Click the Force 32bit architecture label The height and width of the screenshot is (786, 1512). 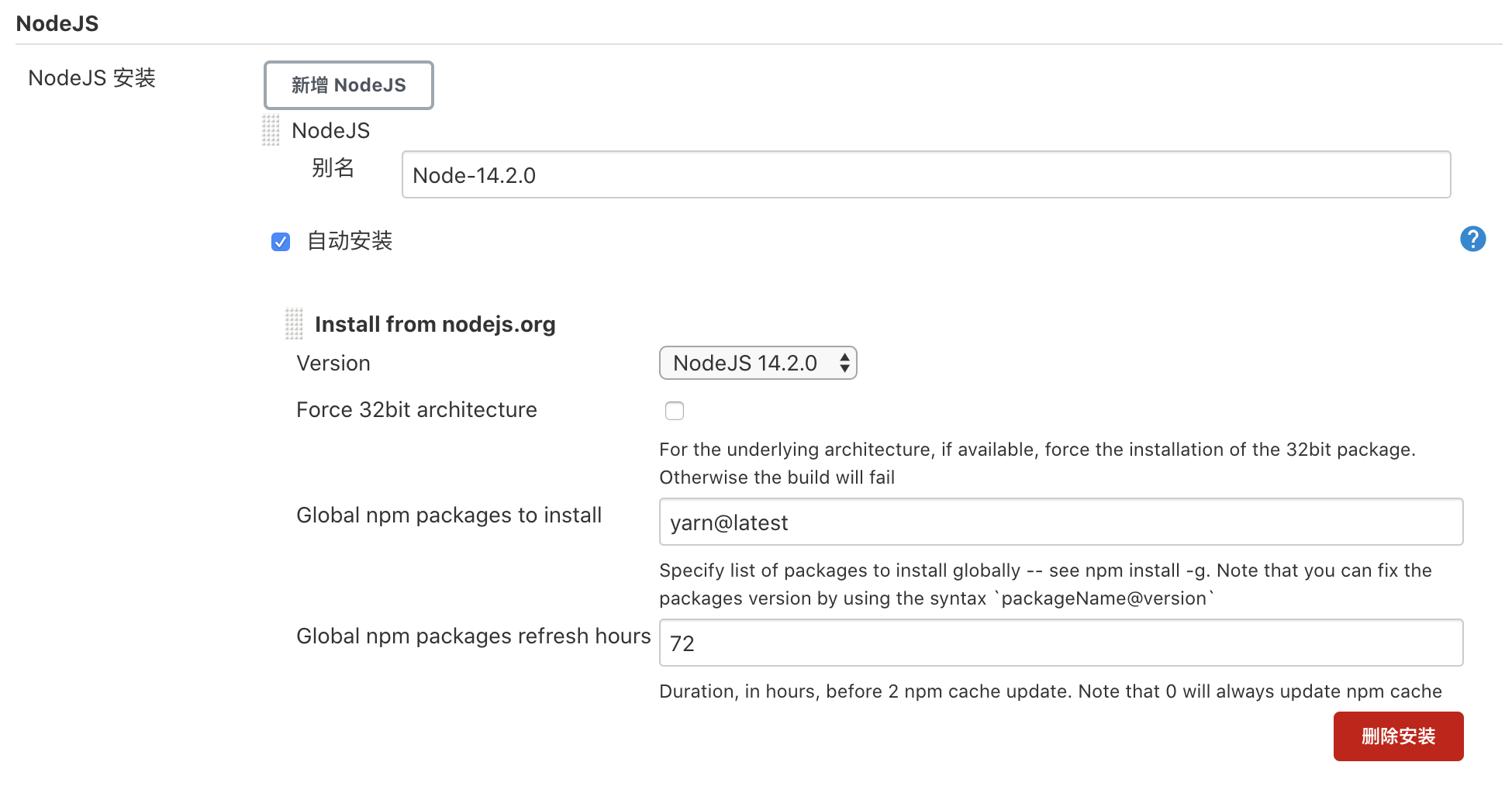point(416,409)
